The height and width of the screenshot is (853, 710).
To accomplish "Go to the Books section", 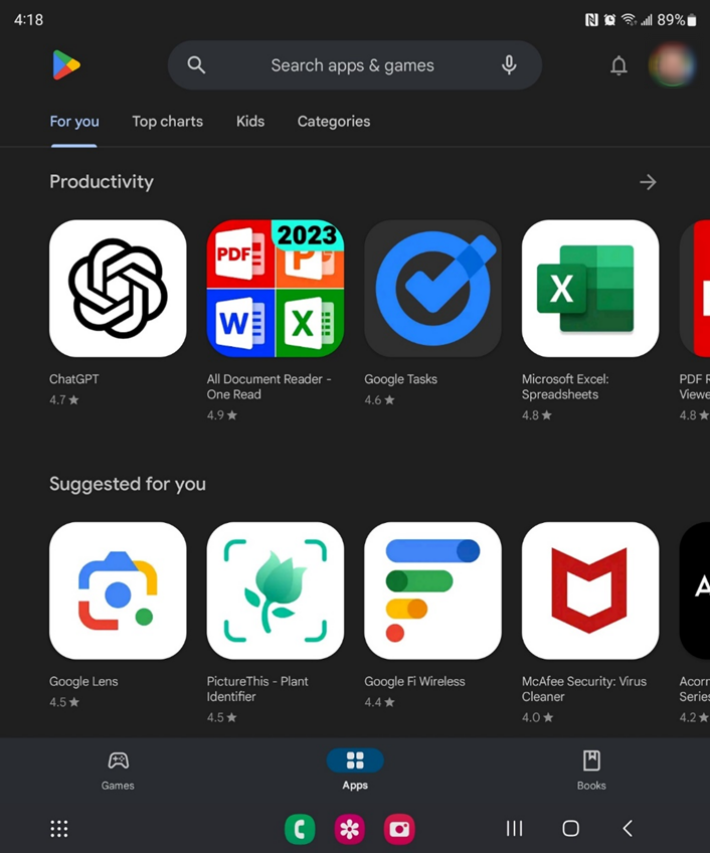I will [x=591, y=770].
